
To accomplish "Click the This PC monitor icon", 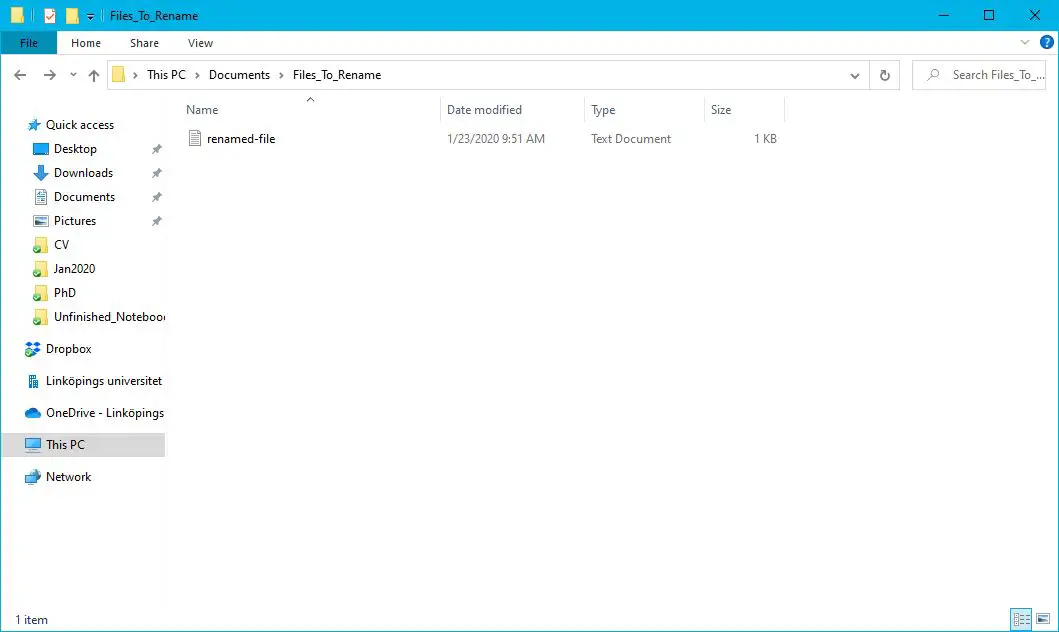I will click(x=32, y=444).
